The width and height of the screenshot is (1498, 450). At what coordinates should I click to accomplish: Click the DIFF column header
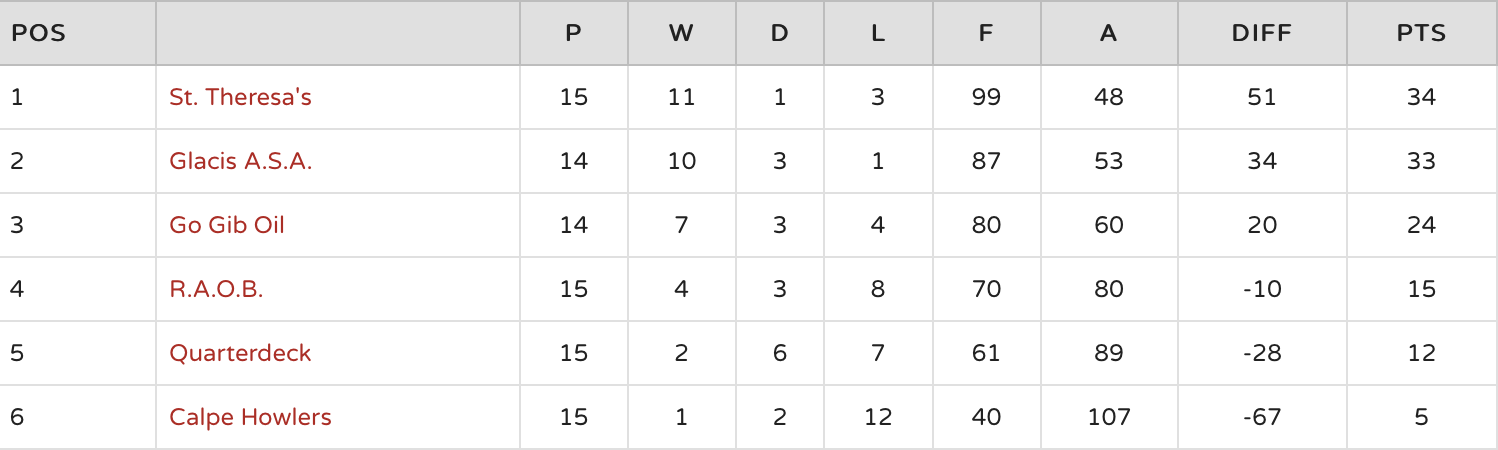click(x=1261, y=33)
